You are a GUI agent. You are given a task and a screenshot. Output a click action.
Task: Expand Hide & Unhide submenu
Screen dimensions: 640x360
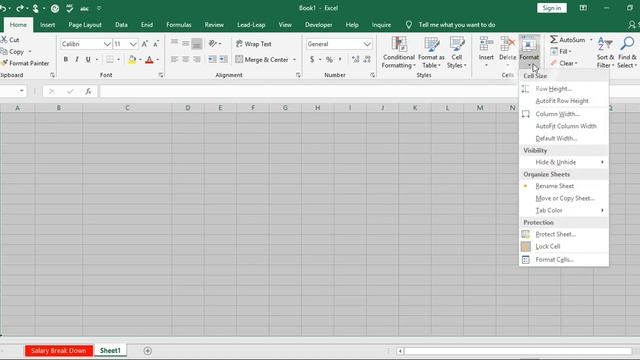[564, 162]
